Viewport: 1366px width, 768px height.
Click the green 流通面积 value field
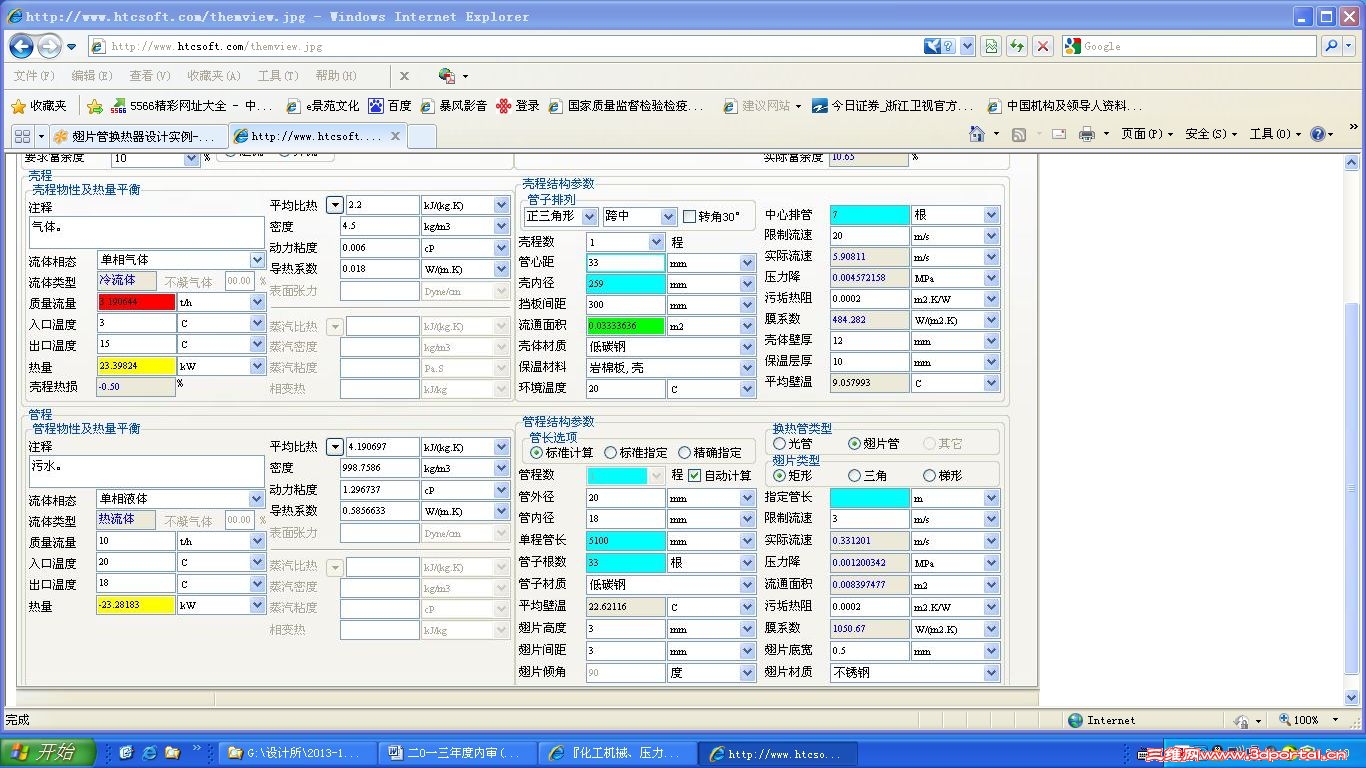[x=625, y=325]
